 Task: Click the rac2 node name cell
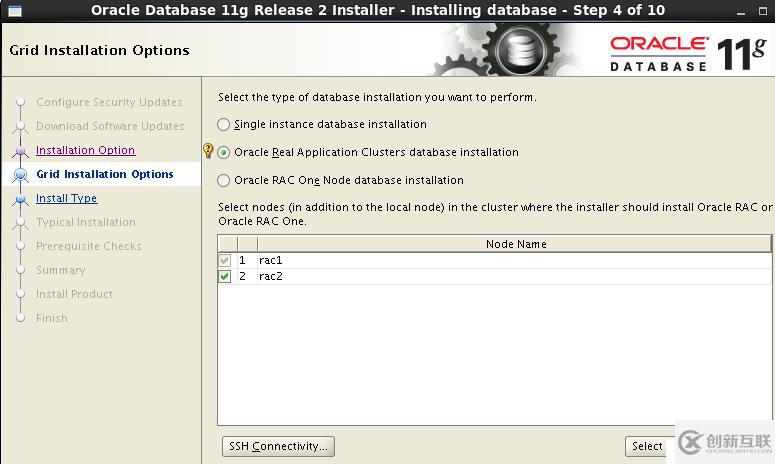[515, 276]
